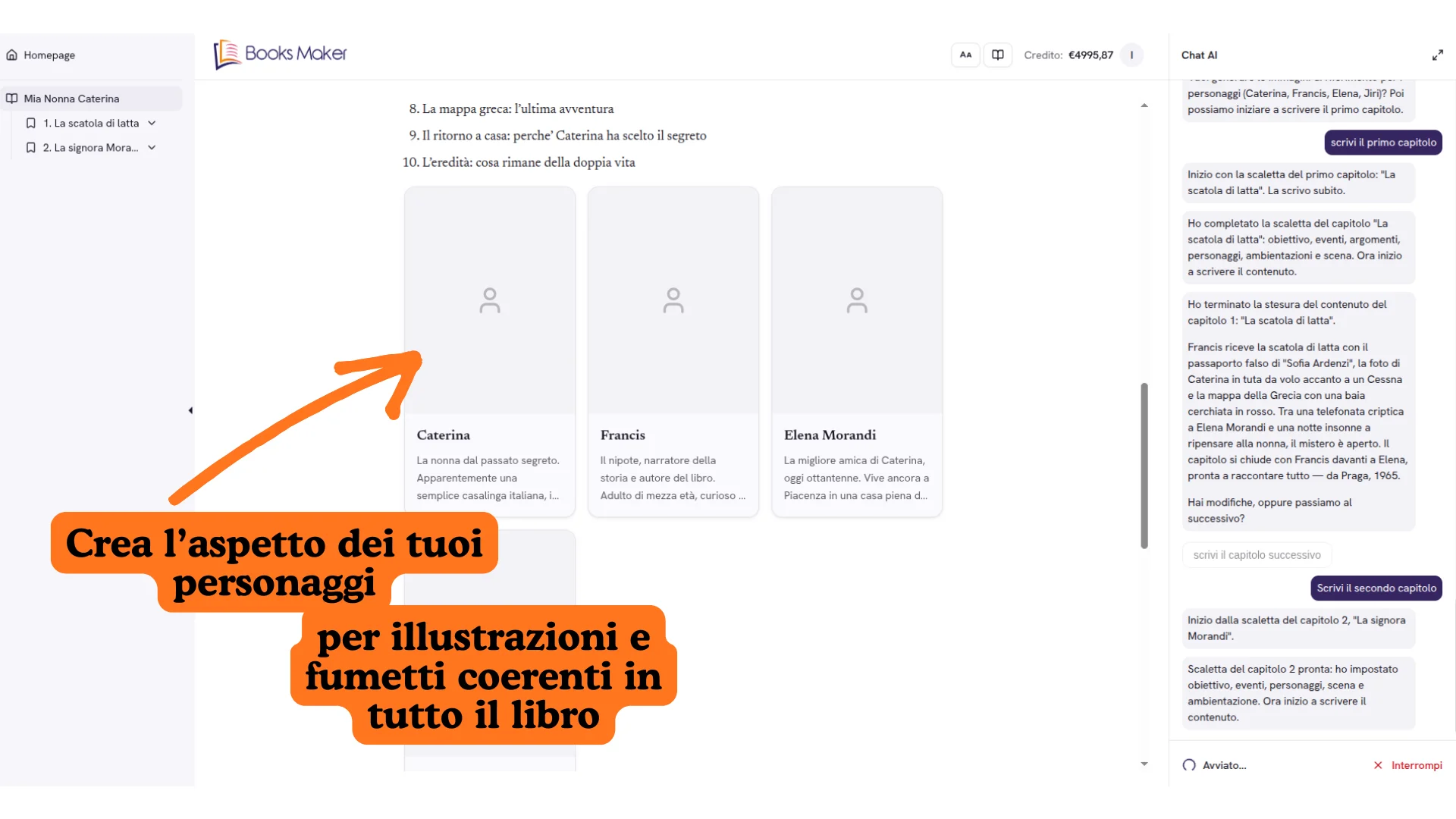The image size is (1456, 819).
Task: Open chapter 1. La scatola di latta
Action: click(x=91, y=123)
